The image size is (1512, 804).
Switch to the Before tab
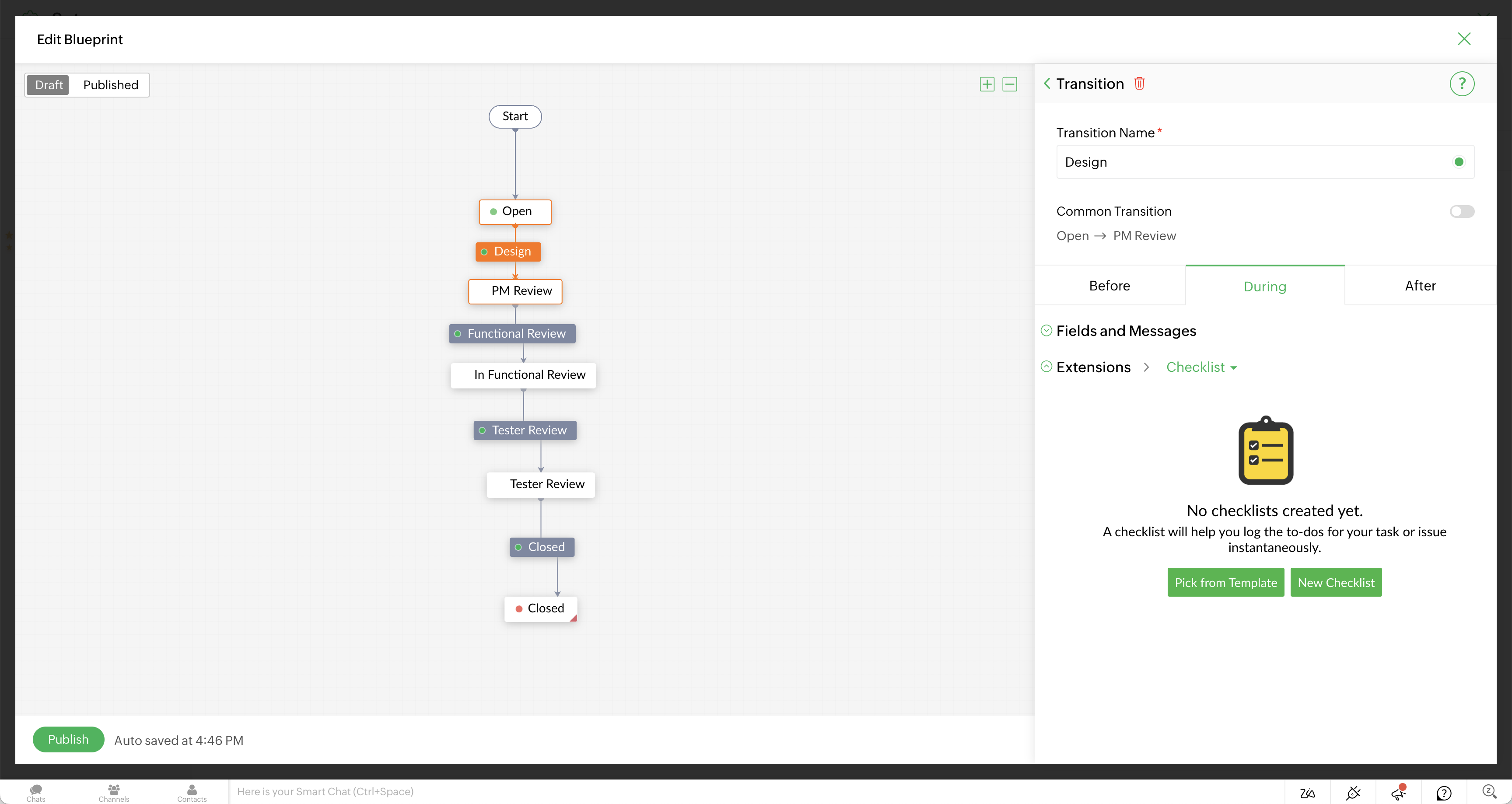pyautogui.click(x=1109, y=286)
